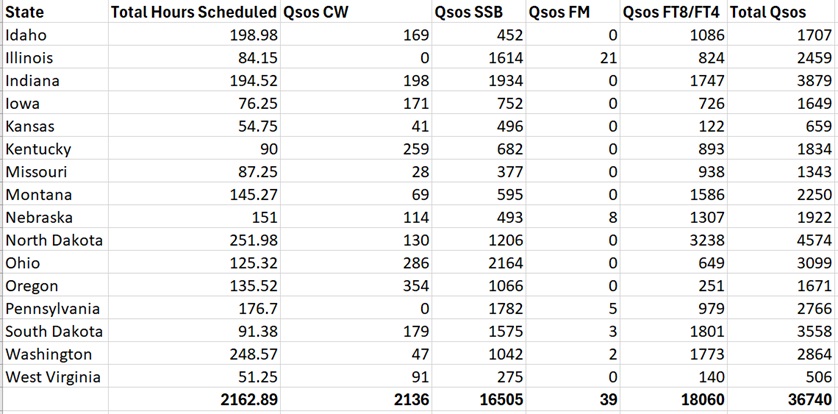Select the Idaho state cell

point(26,36)
